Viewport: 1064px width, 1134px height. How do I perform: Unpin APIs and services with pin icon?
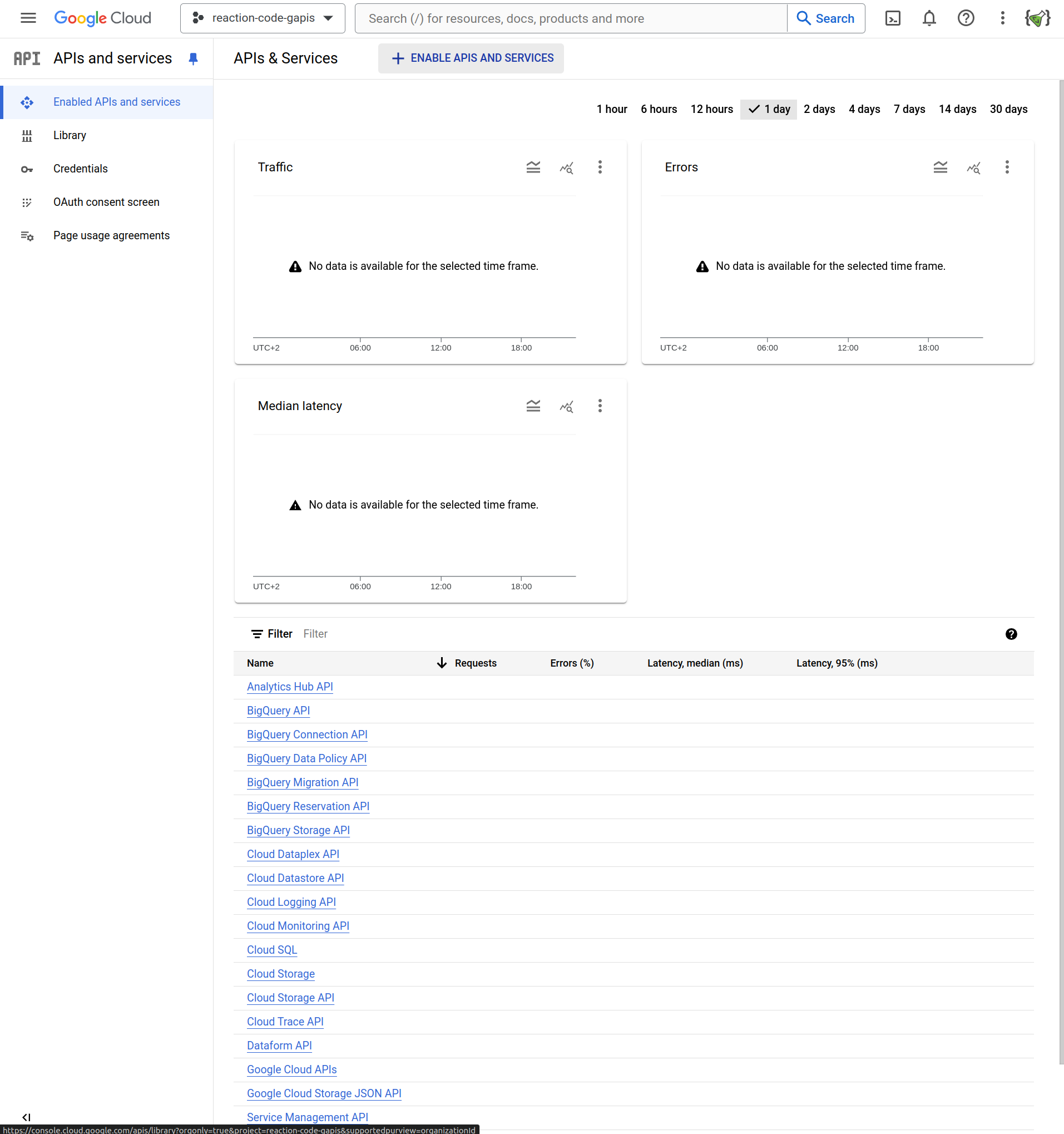194,59
